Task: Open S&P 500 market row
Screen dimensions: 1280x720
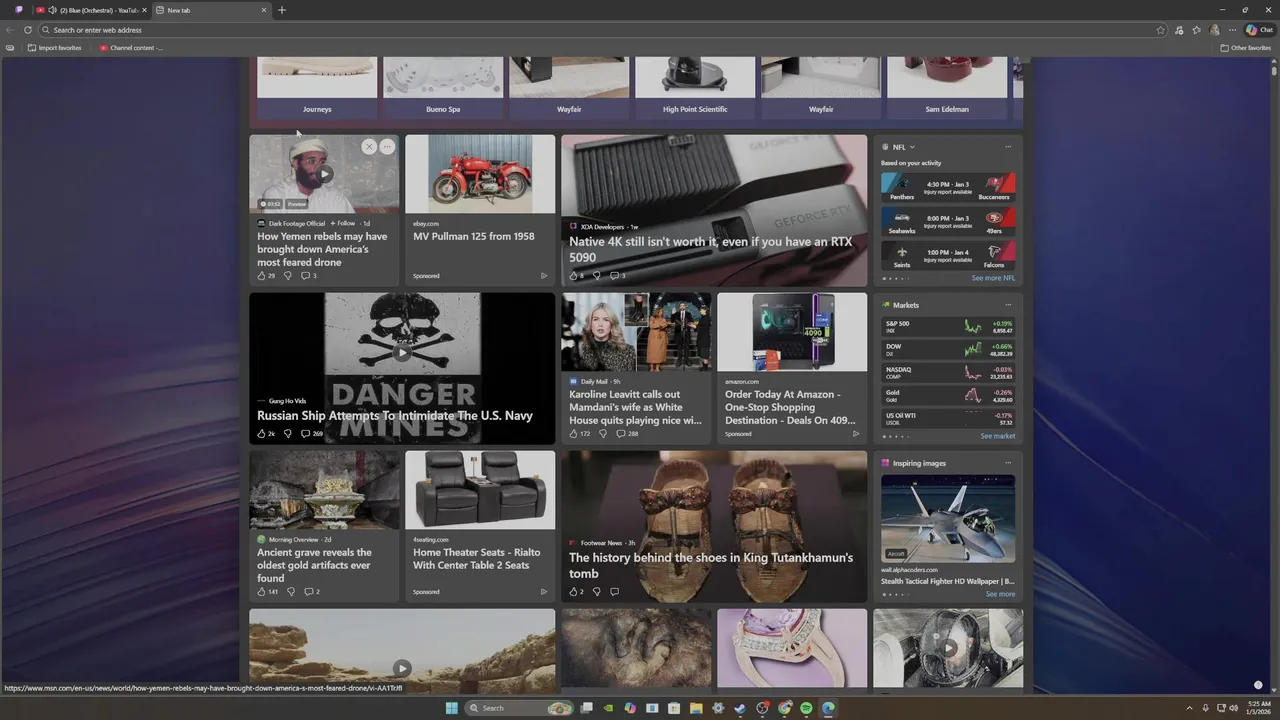Action: 948,326
